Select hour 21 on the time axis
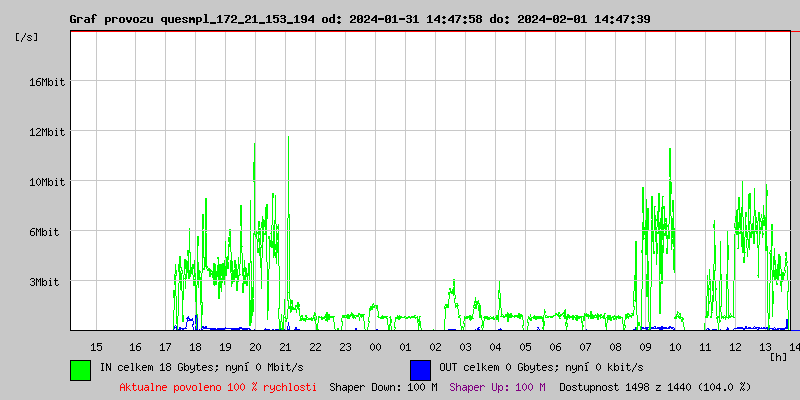Image resolution: width=800 pixels, height=400 pixels. coord(285,346)
